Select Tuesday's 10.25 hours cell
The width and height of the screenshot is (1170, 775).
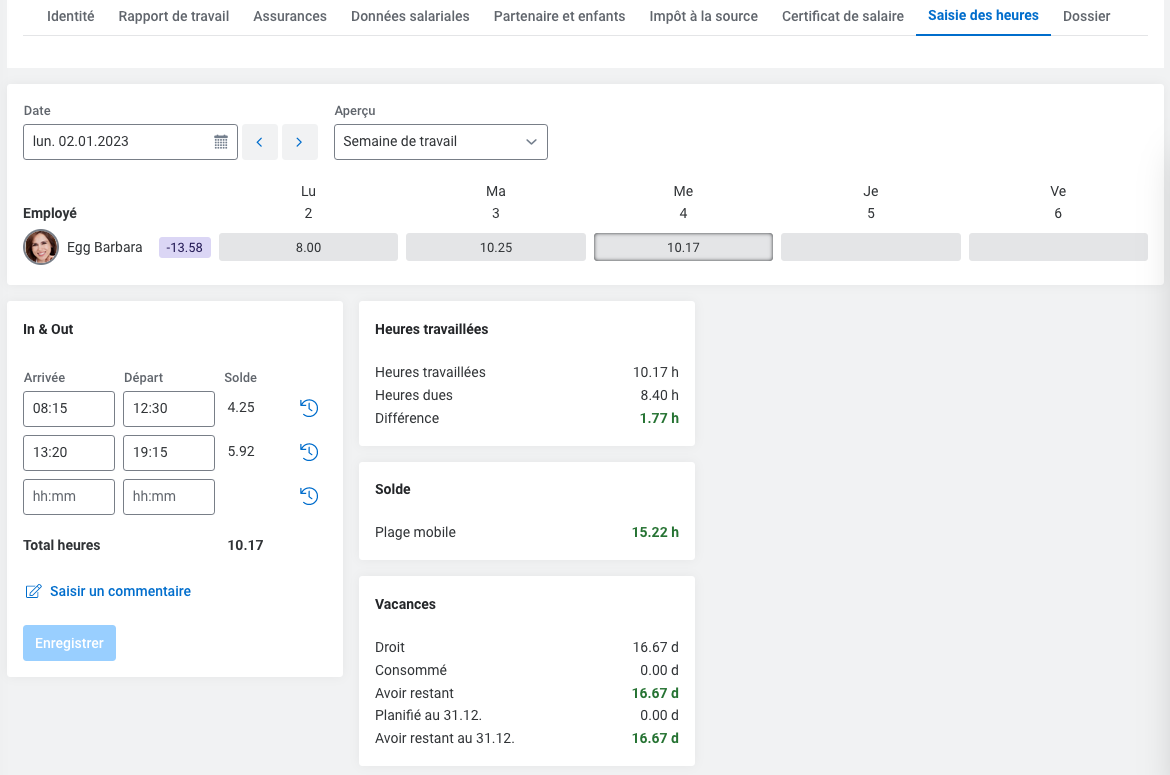495,247
